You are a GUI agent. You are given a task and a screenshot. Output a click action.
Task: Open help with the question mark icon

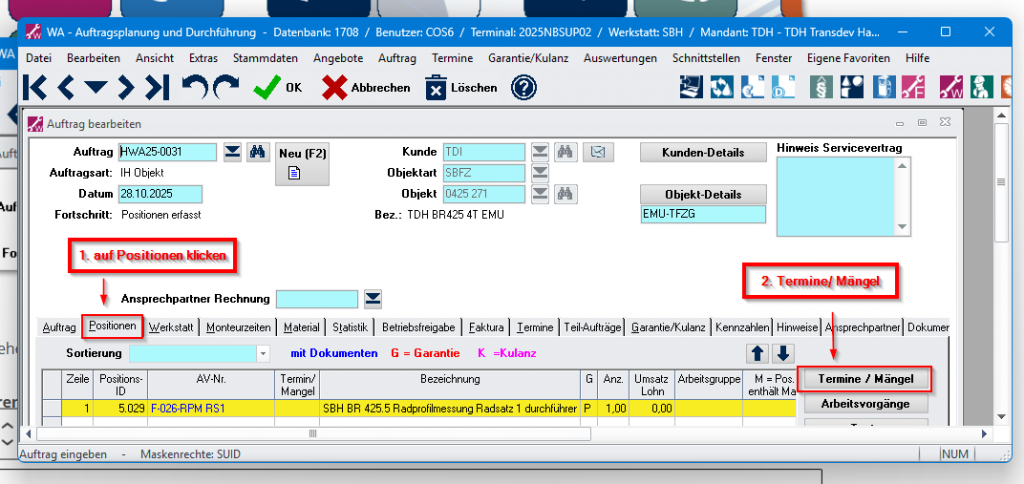pyautogui.click(x=524, y=88)
